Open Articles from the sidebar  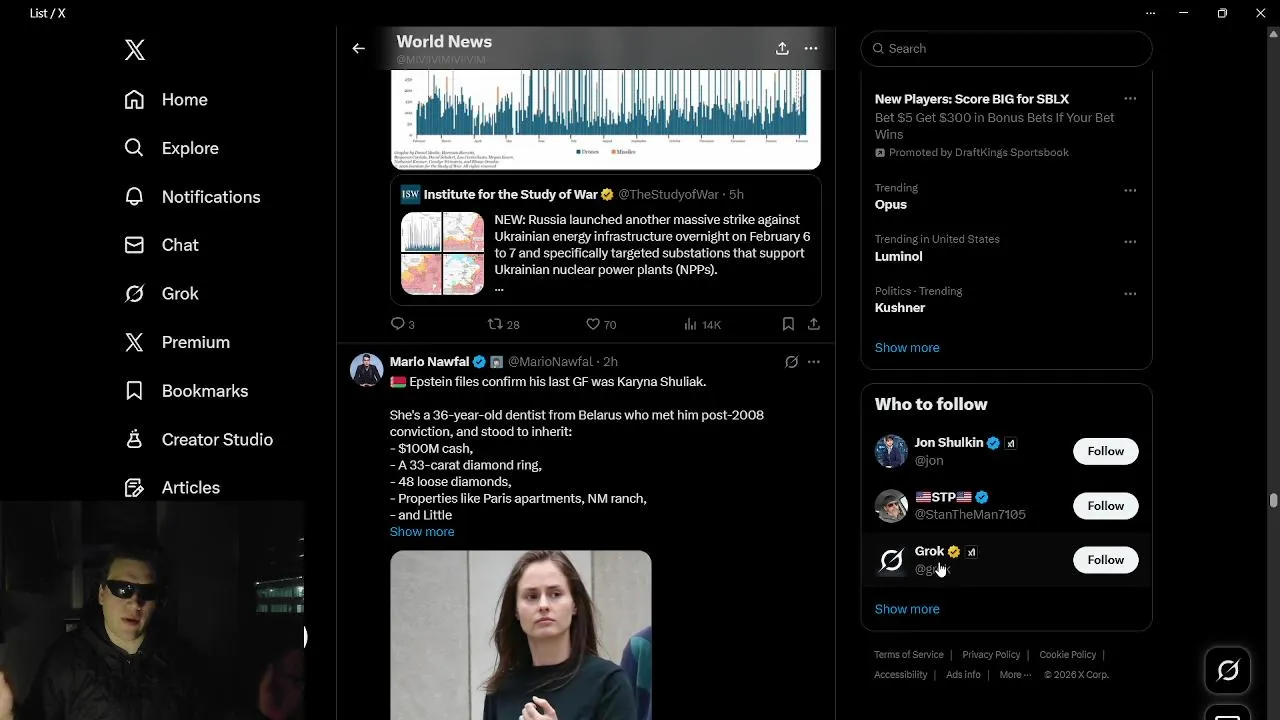pyautogui.click(x=172, y=488)
